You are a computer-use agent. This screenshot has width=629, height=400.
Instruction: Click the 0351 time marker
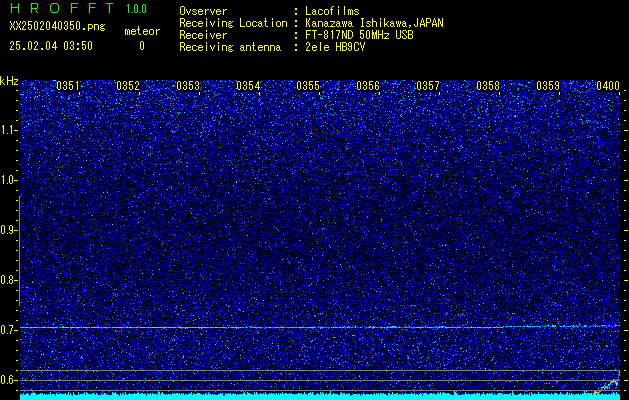click(68, 86)
